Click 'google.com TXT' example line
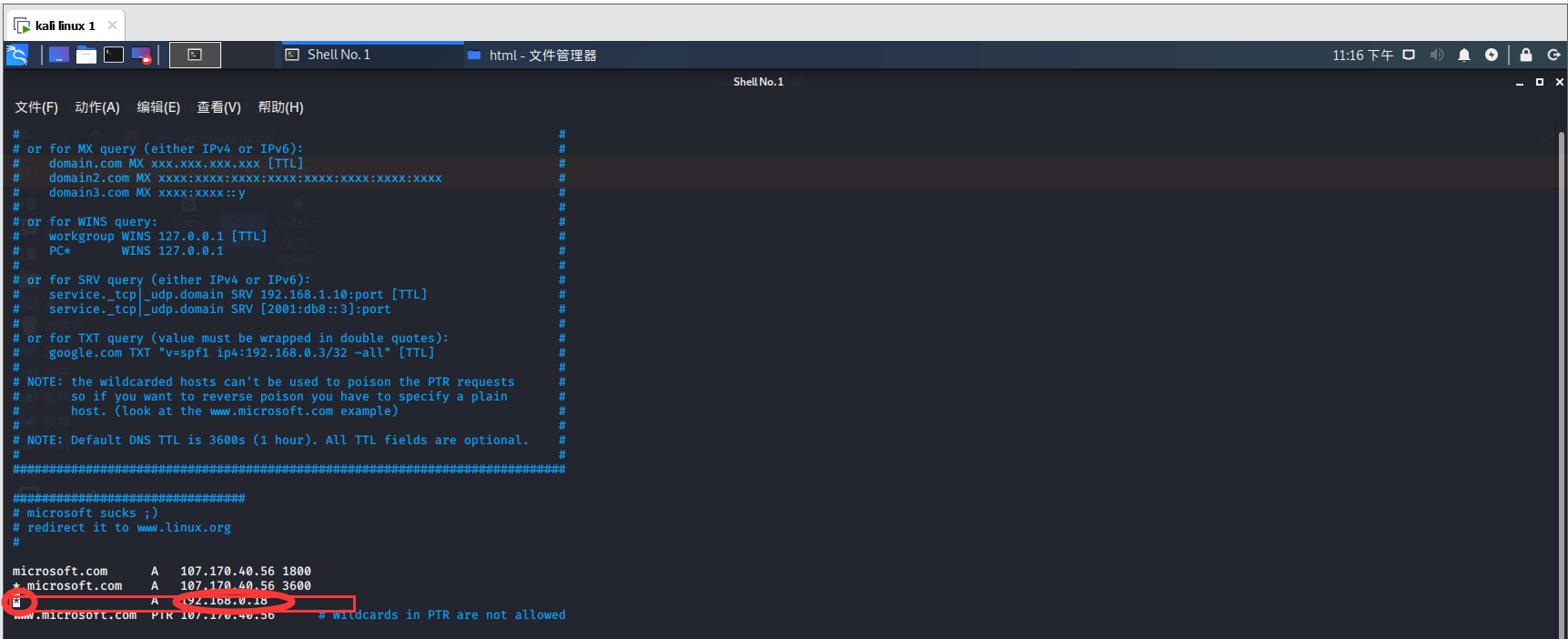 click(x=242, y=353)
